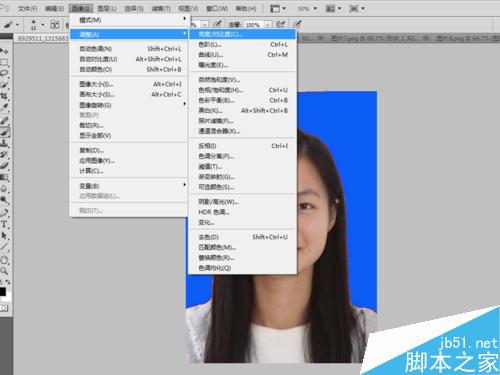Select the Line shape tool
The image size is (500, 375).
pos(4,247)
